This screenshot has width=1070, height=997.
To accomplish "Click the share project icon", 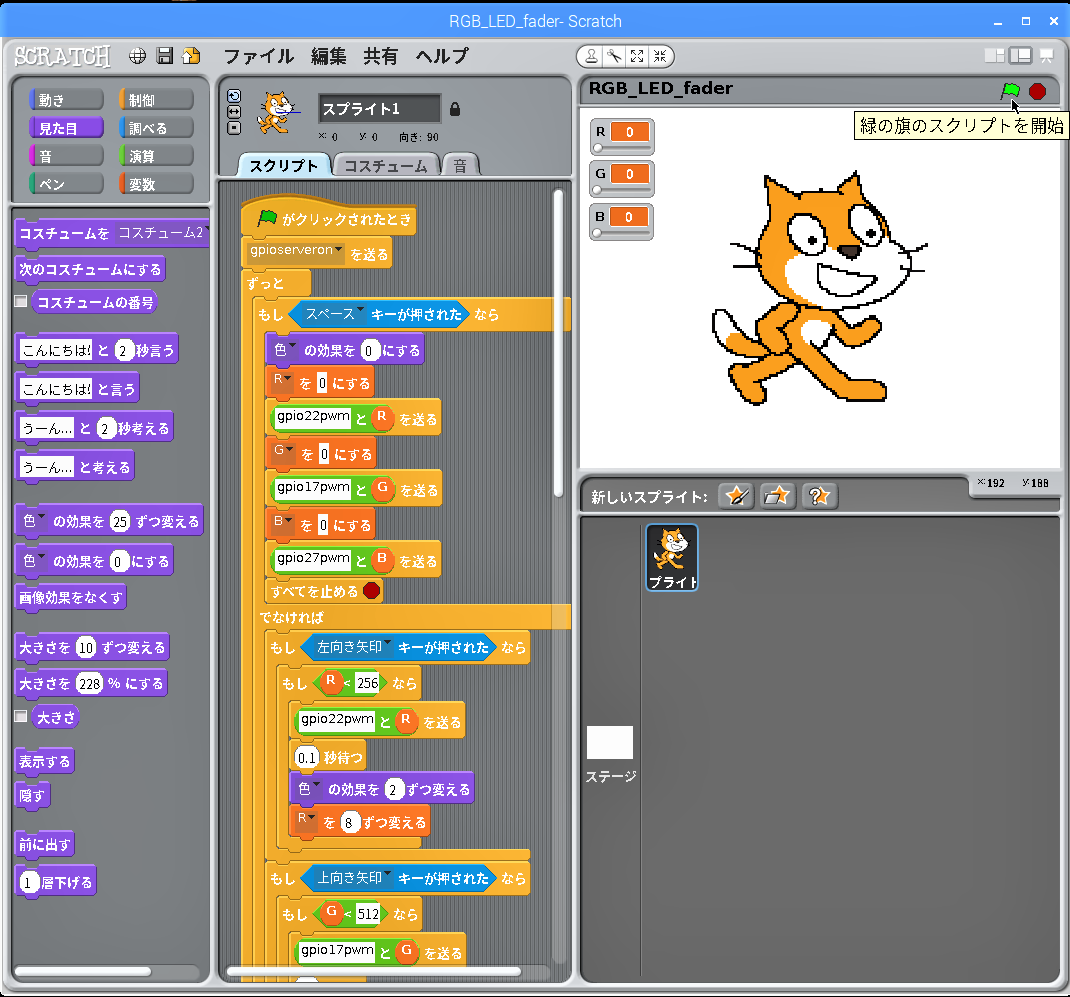I will (x=192, y=56).
